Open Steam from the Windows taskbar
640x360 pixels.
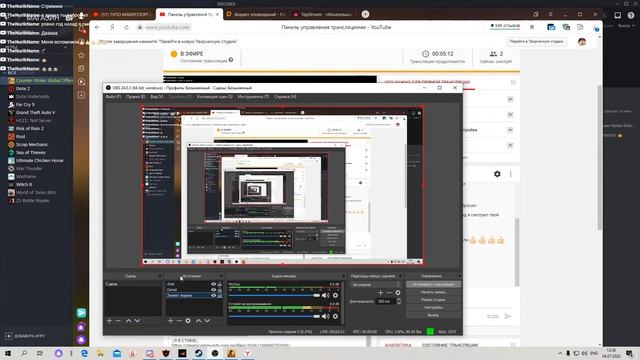pos(198,353)
